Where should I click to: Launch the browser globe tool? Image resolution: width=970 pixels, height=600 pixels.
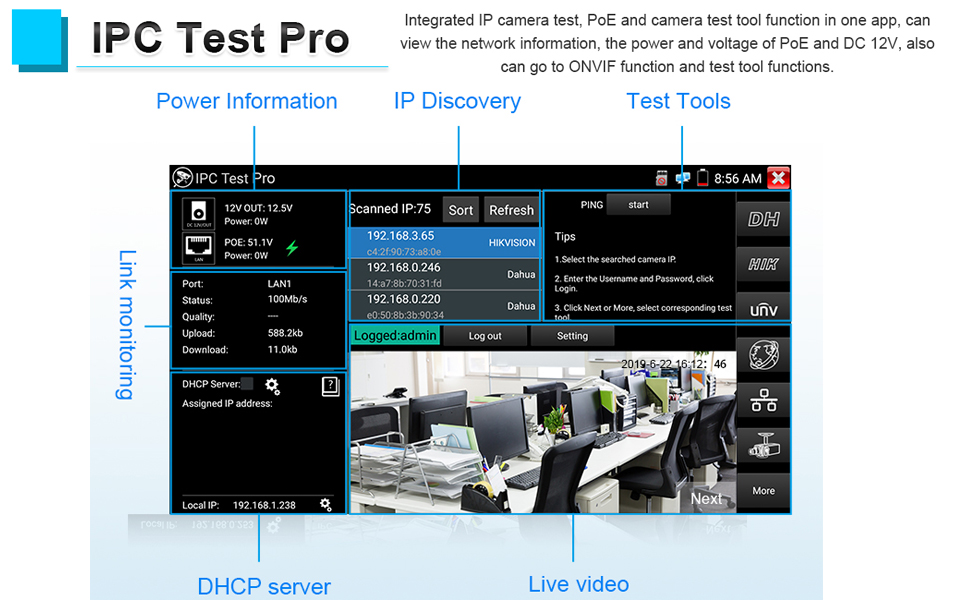(x=763, y=355)
